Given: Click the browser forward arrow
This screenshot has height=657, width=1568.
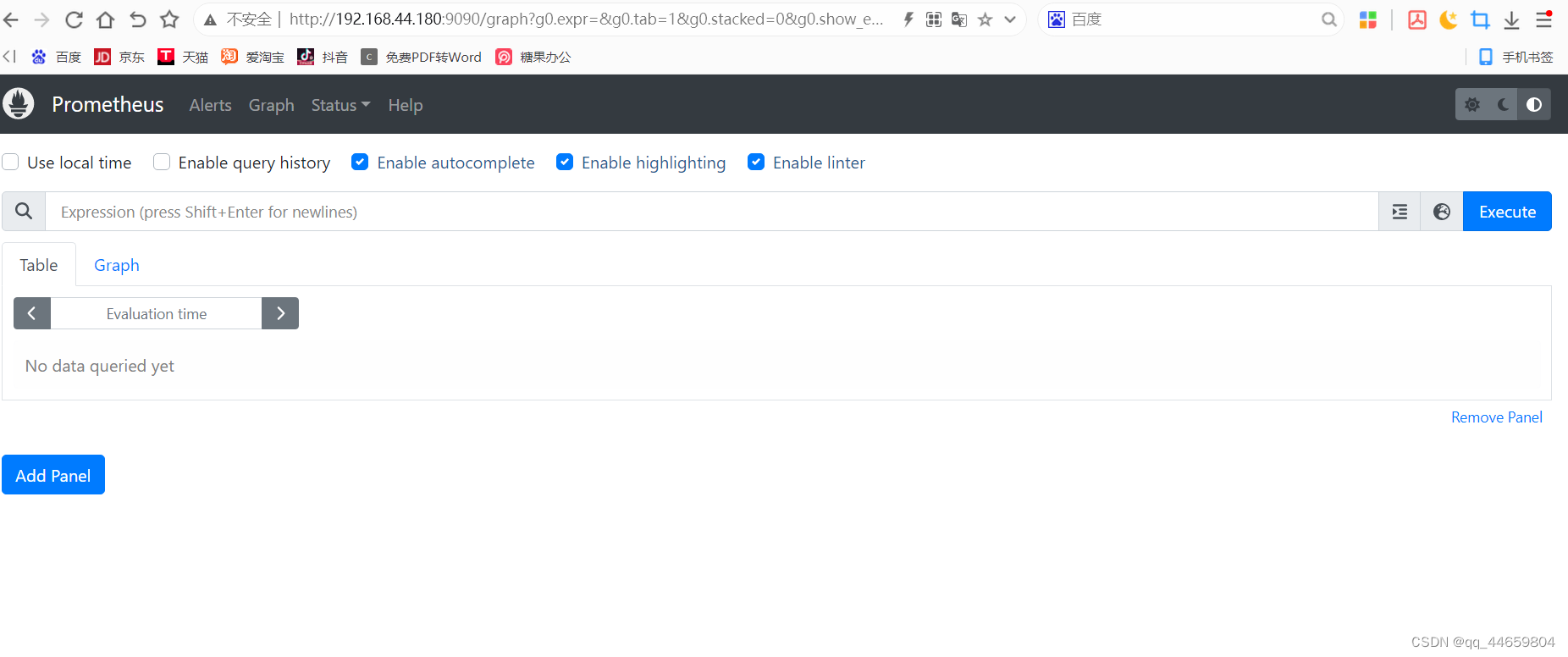Looking at the screenshot, I should tap(41, 19).
